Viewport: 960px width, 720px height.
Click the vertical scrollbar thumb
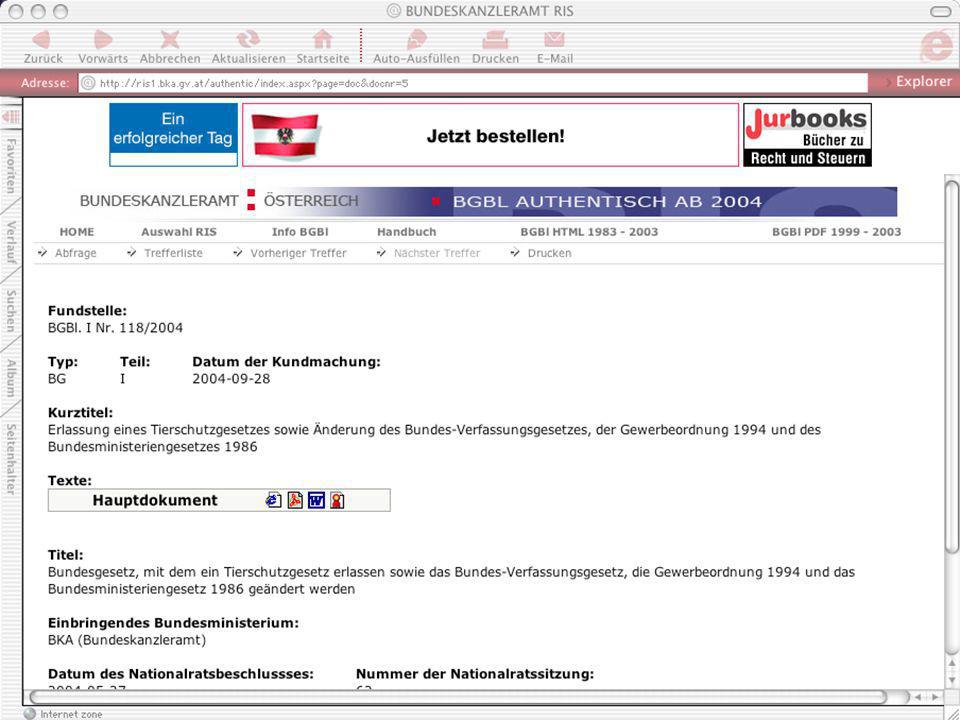pyautogui.click(x=951, y=367)
